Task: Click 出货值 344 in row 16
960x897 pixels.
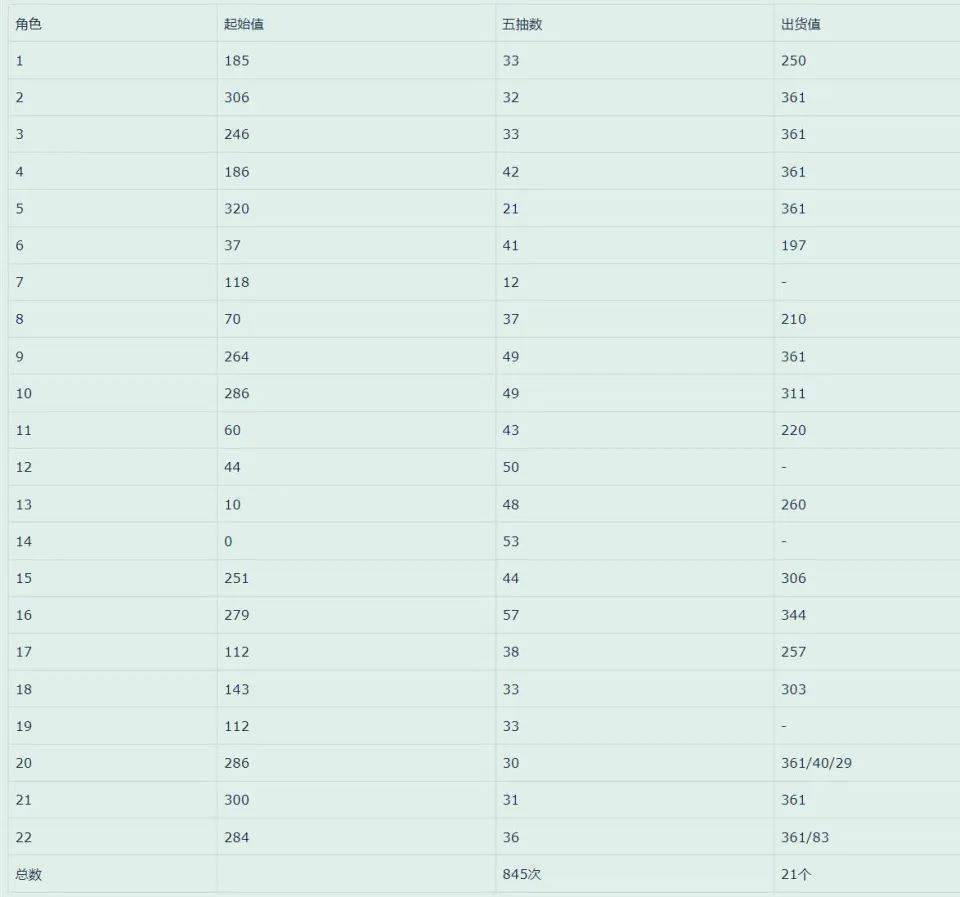Action: 793,615
